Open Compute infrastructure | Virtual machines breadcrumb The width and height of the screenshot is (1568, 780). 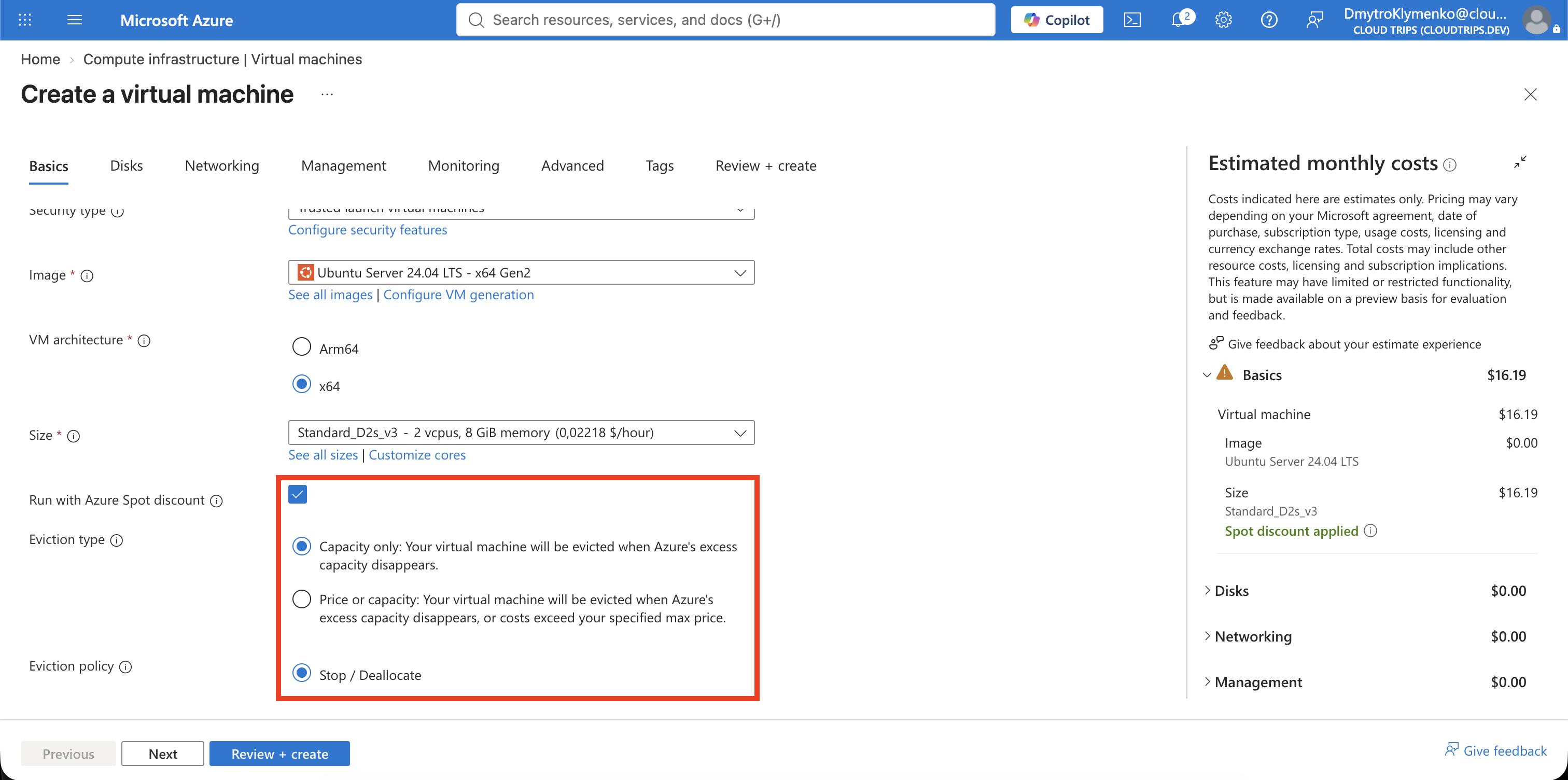click(x=222, y=59)
